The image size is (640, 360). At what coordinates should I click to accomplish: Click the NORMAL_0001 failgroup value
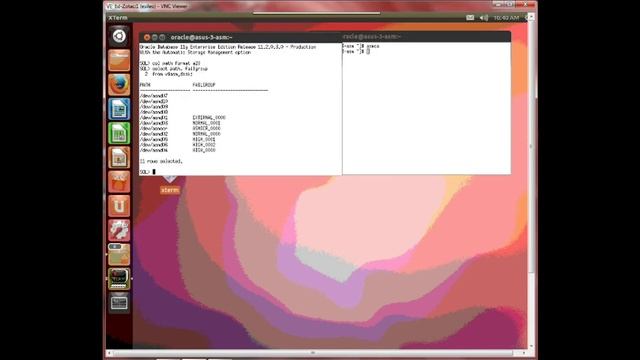coord(207,123)
